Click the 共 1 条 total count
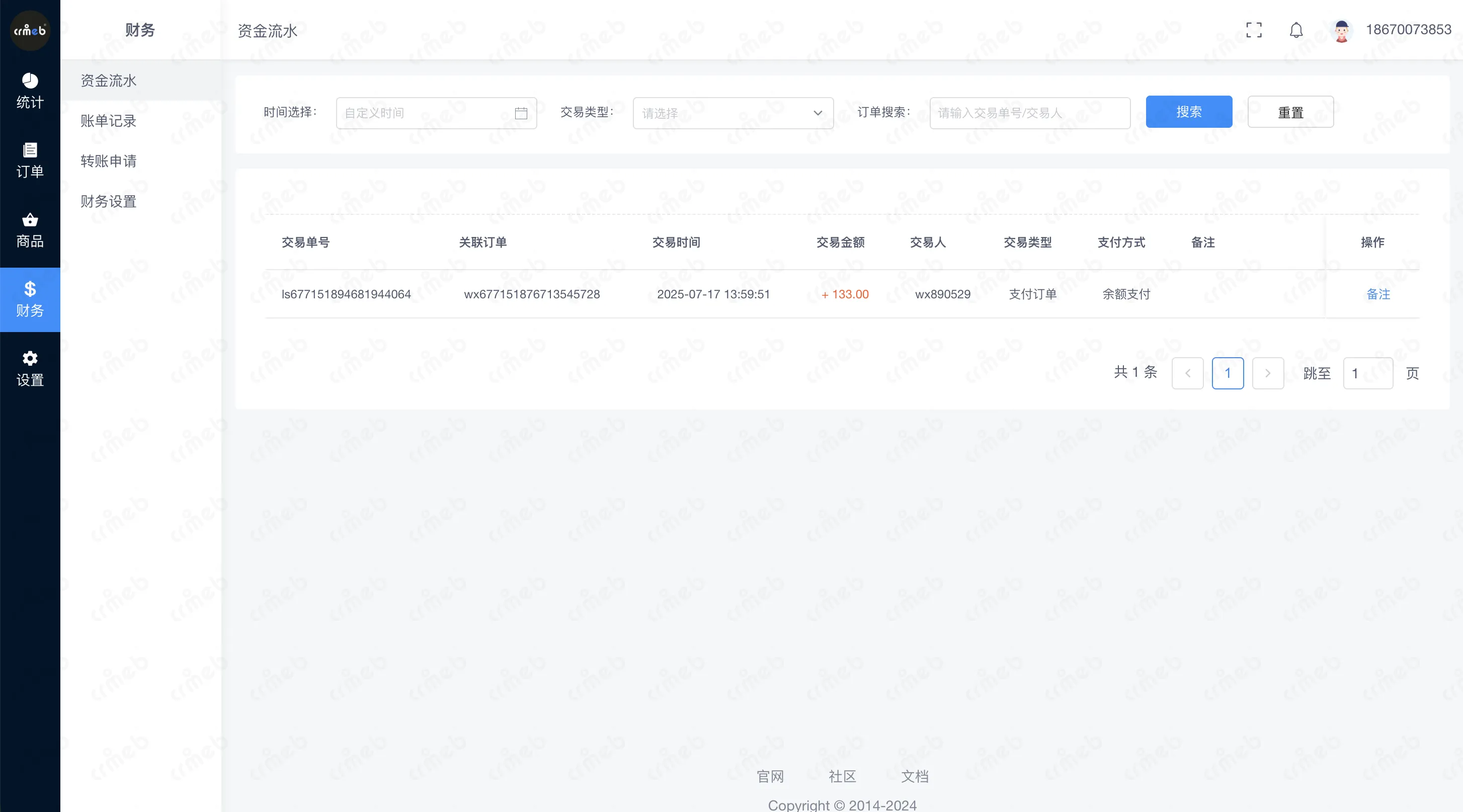 pyautogui.click(x=1135, y=372)
